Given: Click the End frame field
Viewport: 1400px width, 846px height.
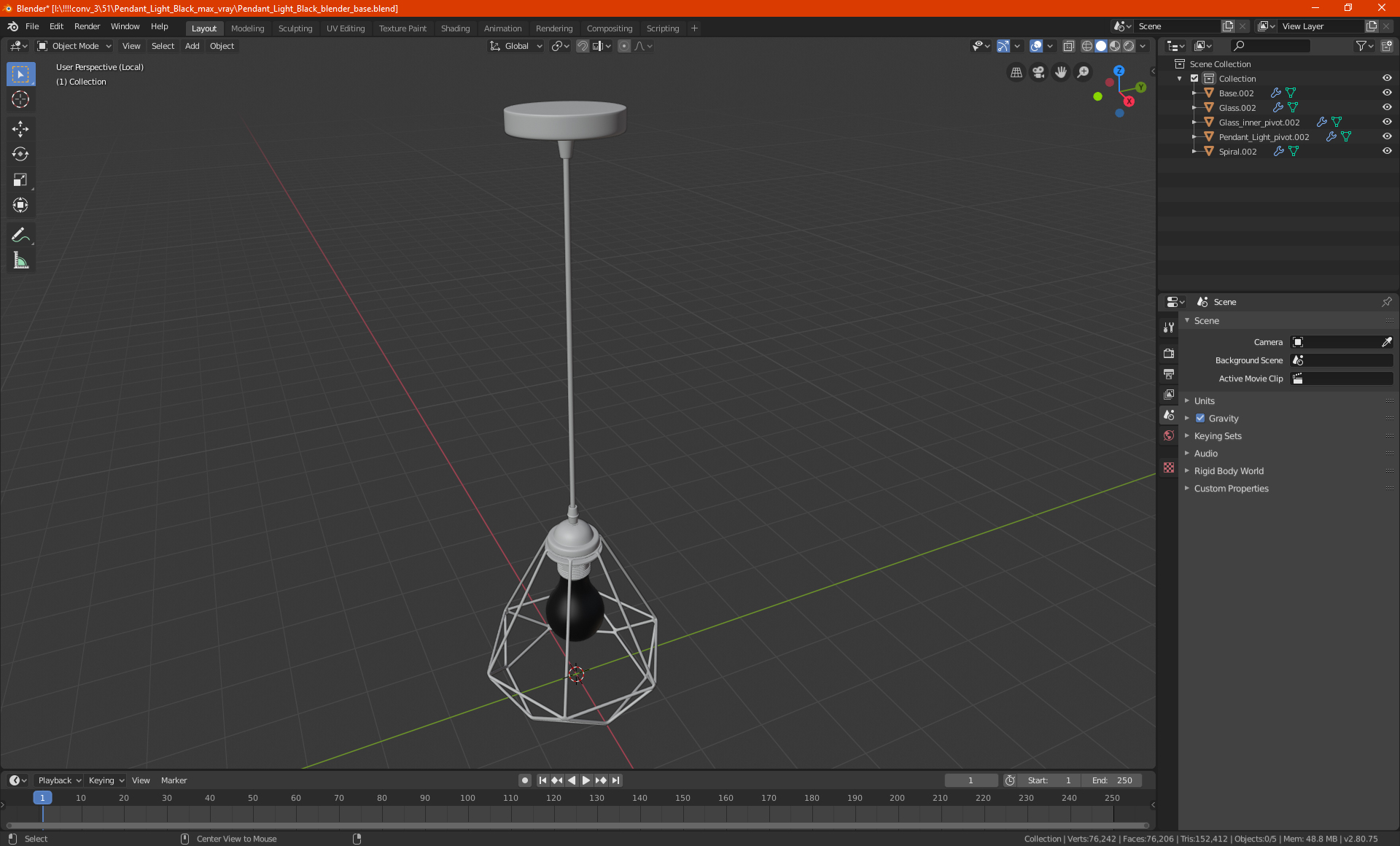Looking at the screenshot, I should [x=1112, y=780].
